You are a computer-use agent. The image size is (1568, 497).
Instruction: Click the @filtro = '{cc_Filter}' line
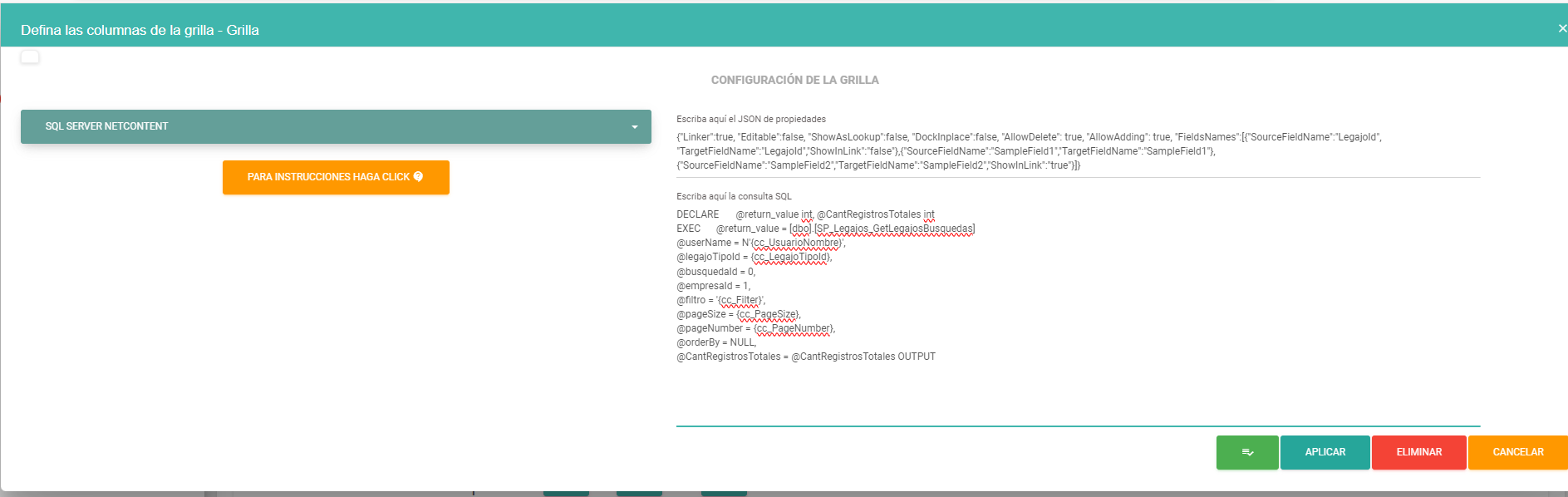[x=720, y=300]
